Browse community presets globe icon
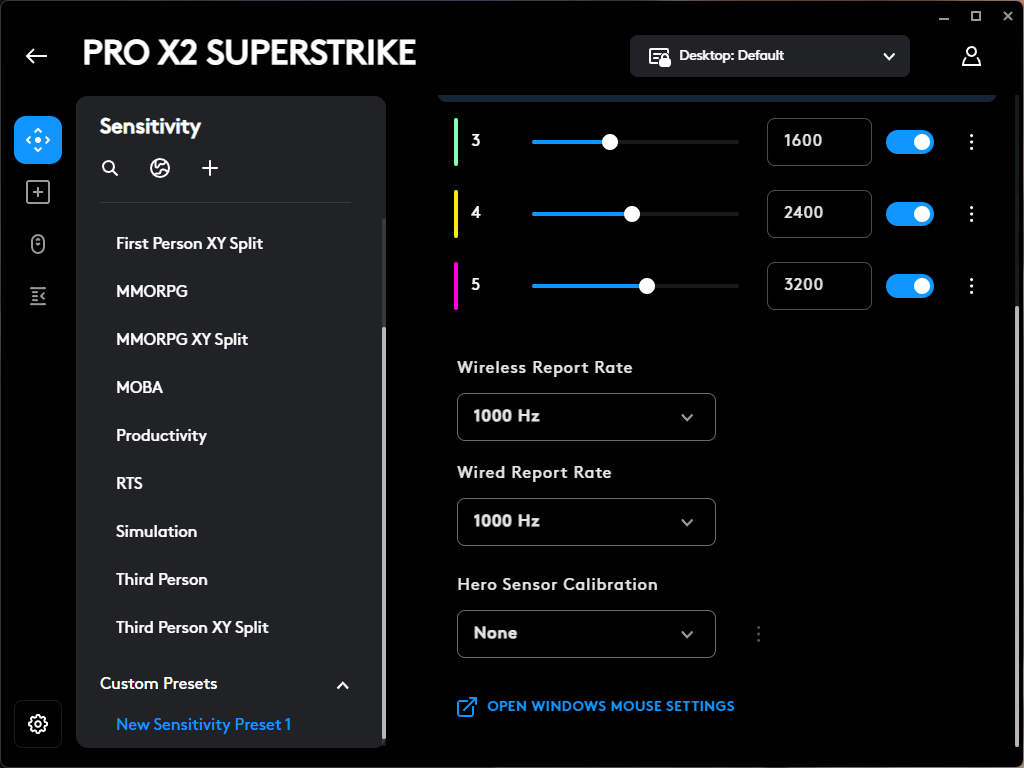 coord(160,168)
